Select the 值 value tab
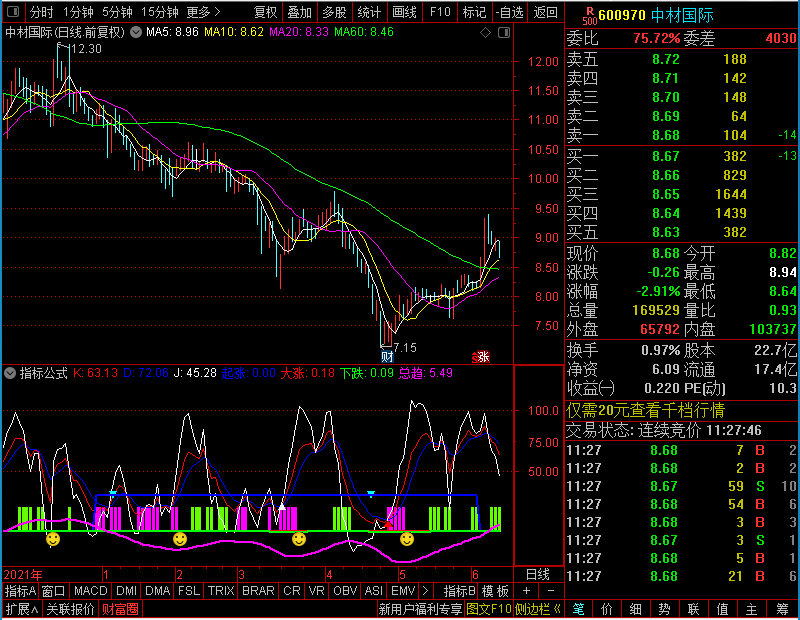The height and width of the screenshot is (620, 800). (722, 609)
